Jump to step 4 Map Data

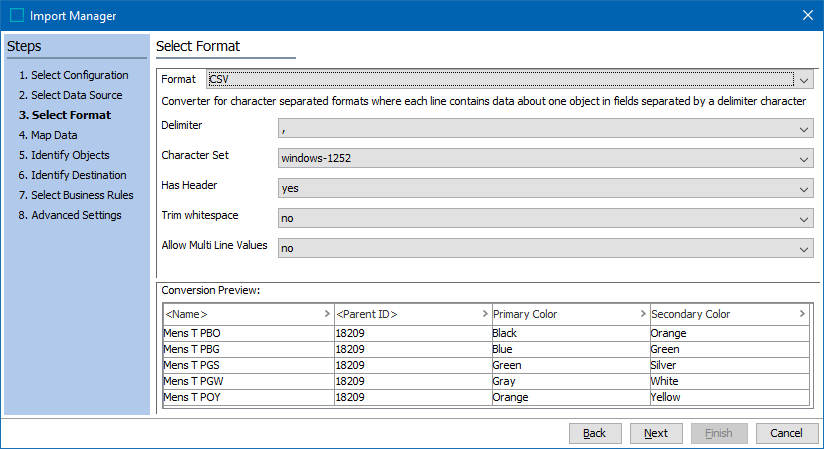tap(48, 135)
